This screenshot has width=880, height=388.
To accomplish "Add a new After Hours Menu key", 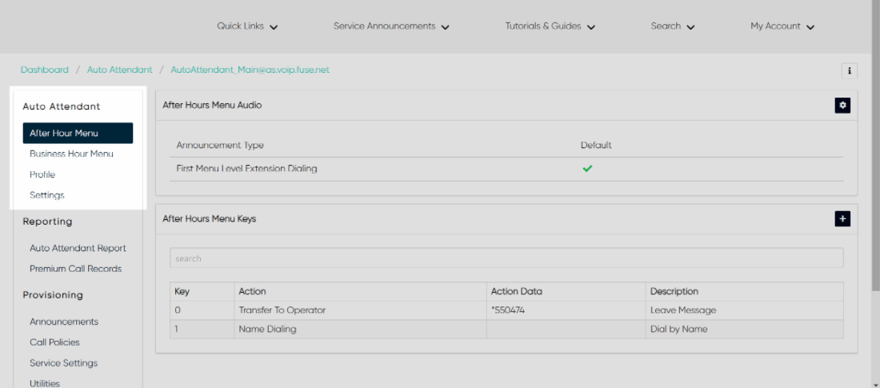I will click(x=842, y=218).
